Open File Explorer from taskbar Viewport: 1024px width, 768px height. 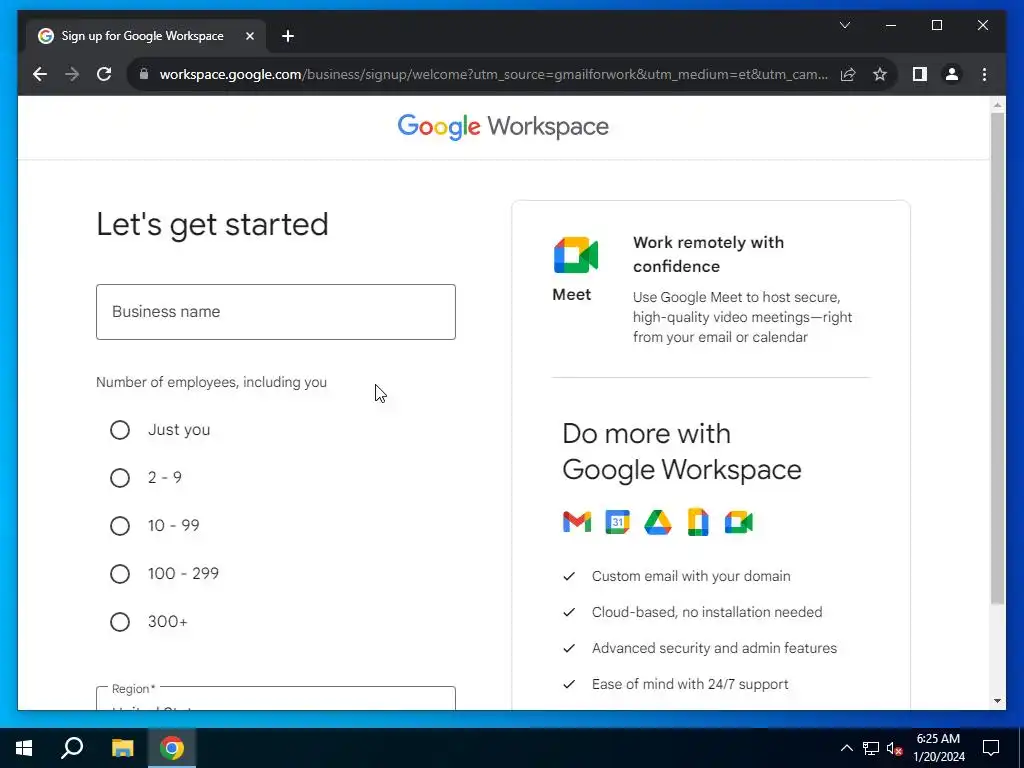122,748
